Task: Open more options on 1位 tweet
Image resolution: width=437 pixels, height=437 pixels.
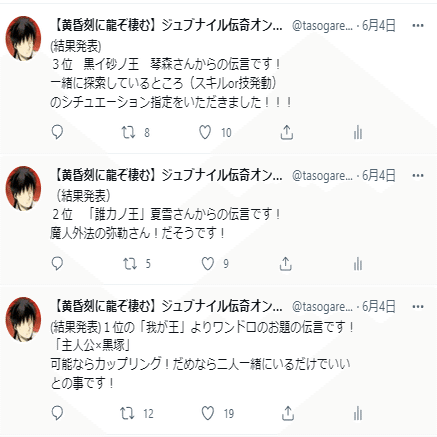Action: (418, 306)
